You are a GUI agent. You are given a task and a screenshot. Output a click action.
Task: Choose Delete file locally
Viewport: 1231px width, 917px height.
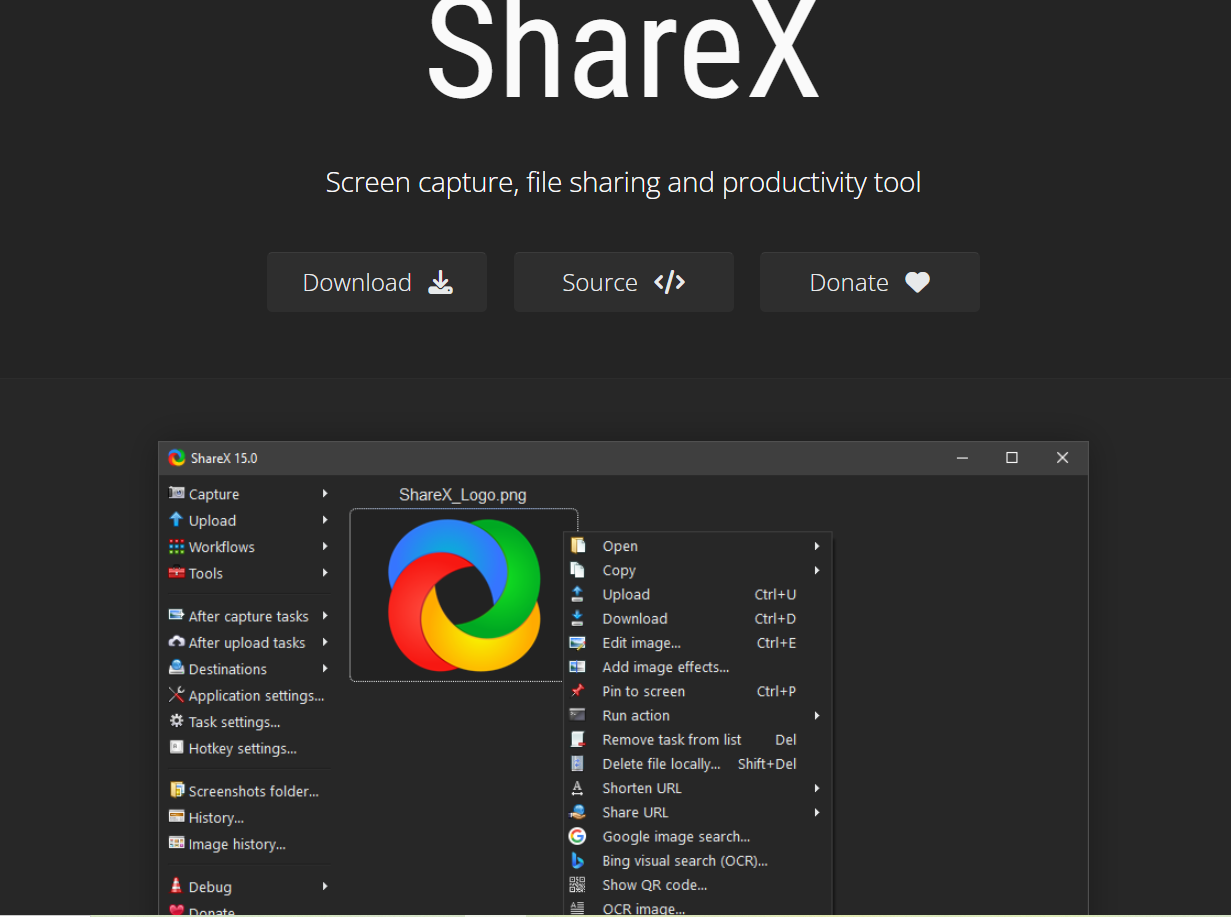click(698, 763)
